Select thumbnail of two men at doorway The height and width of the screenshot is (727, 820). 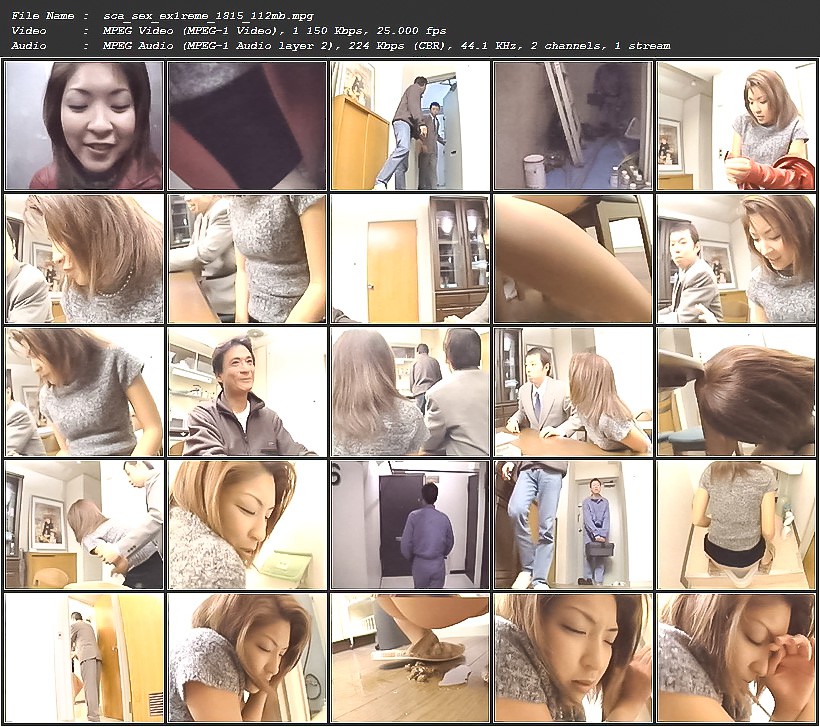[x=411, y=126]
